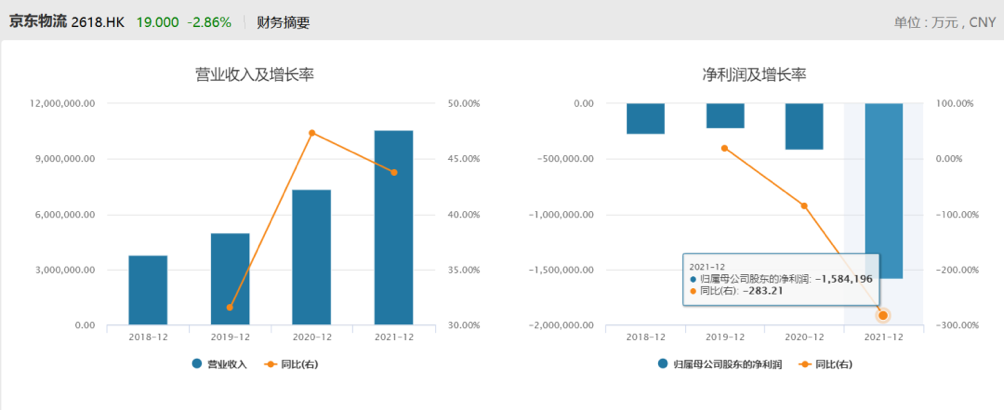The width and height of the screenshot is (1004, 410).
Task: Click the 京东物流 stock name
Action: click(38, 21)
